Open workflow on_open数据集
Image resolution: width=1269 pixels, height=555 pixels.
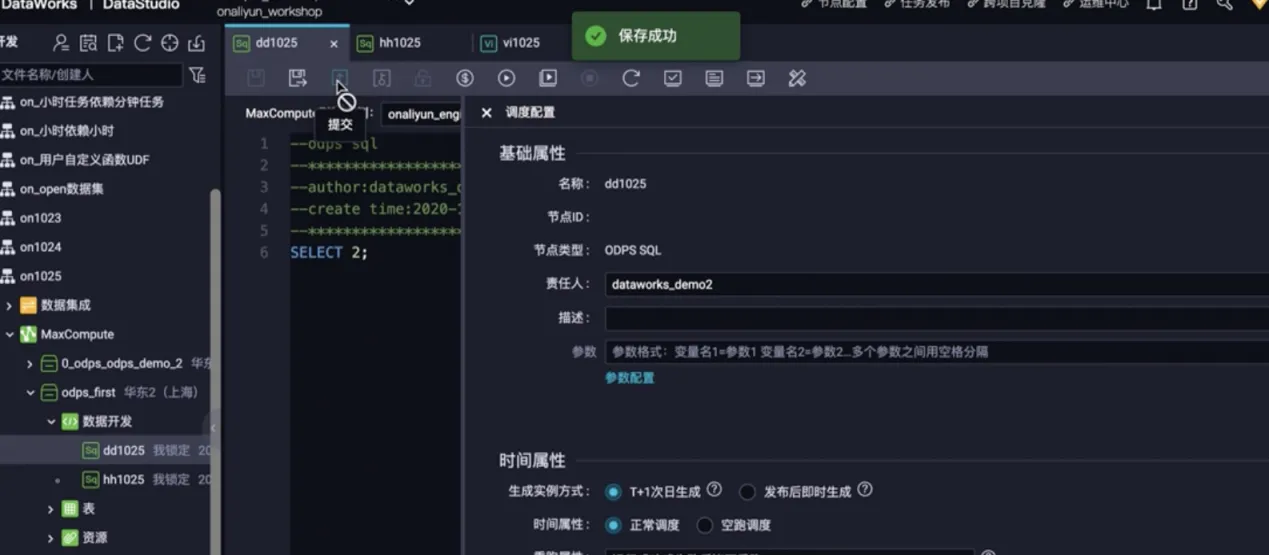pos(62,189)
